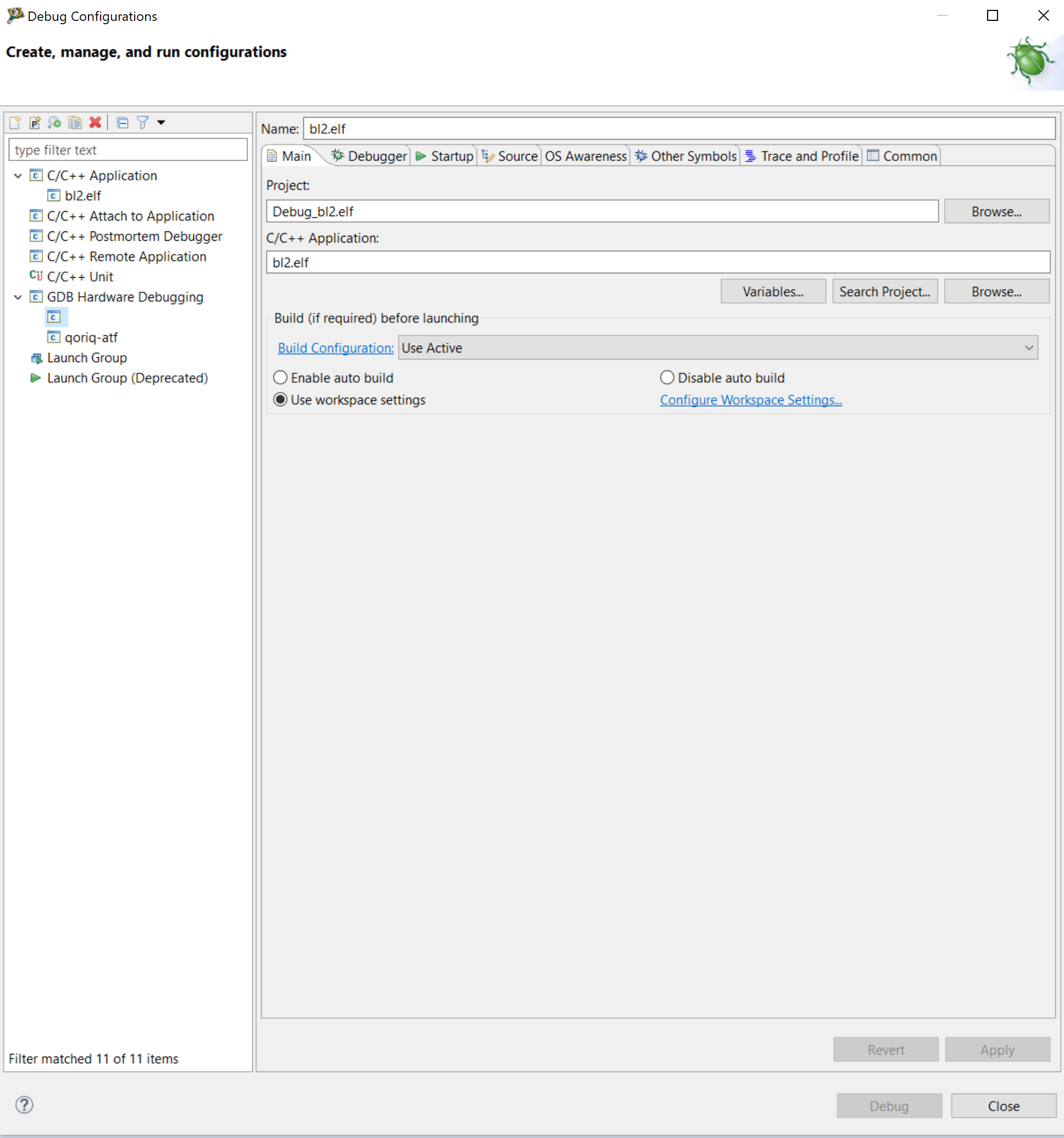Click the funnel filter configurations icon

[x=142, y=123]
